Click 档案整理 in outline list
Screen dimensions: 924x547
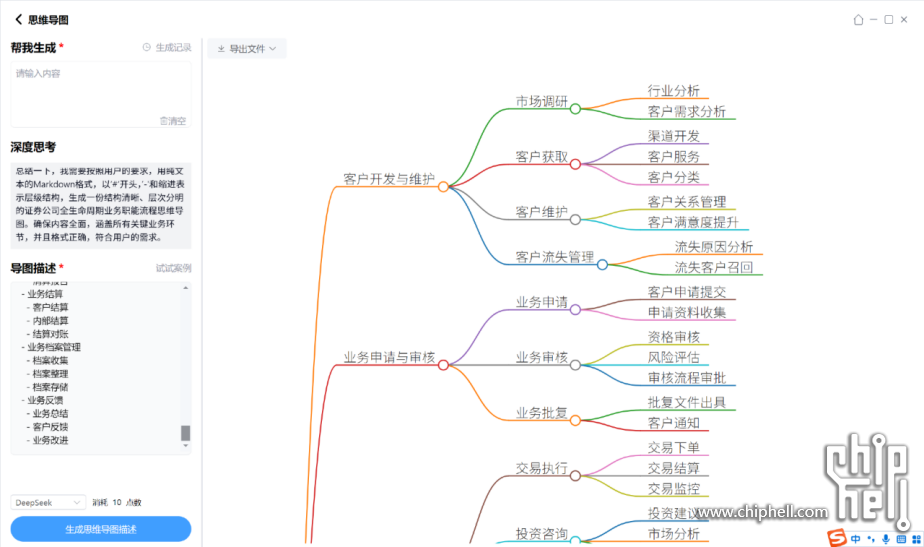pyautogui.click(x=50, y=374)
